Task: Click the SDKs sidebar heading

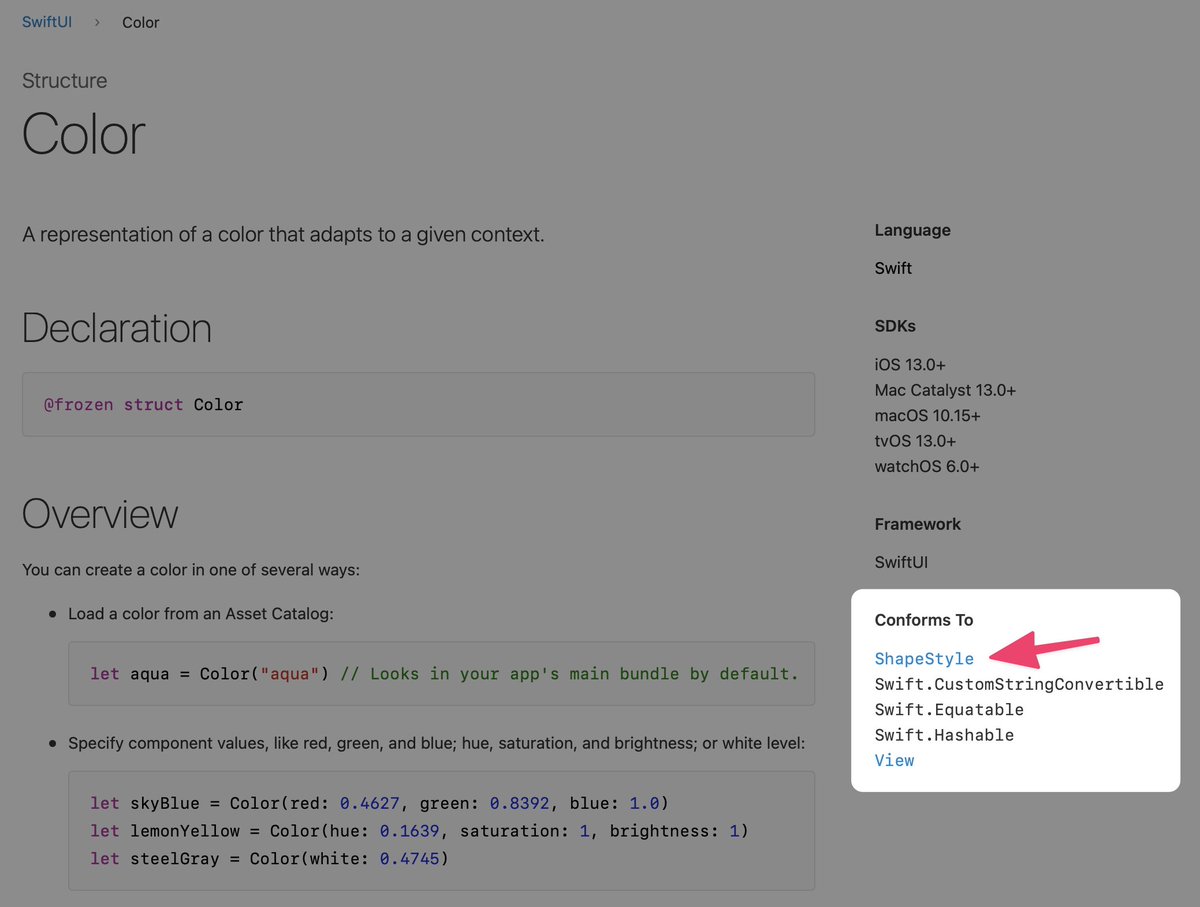Action: point(895,326)
